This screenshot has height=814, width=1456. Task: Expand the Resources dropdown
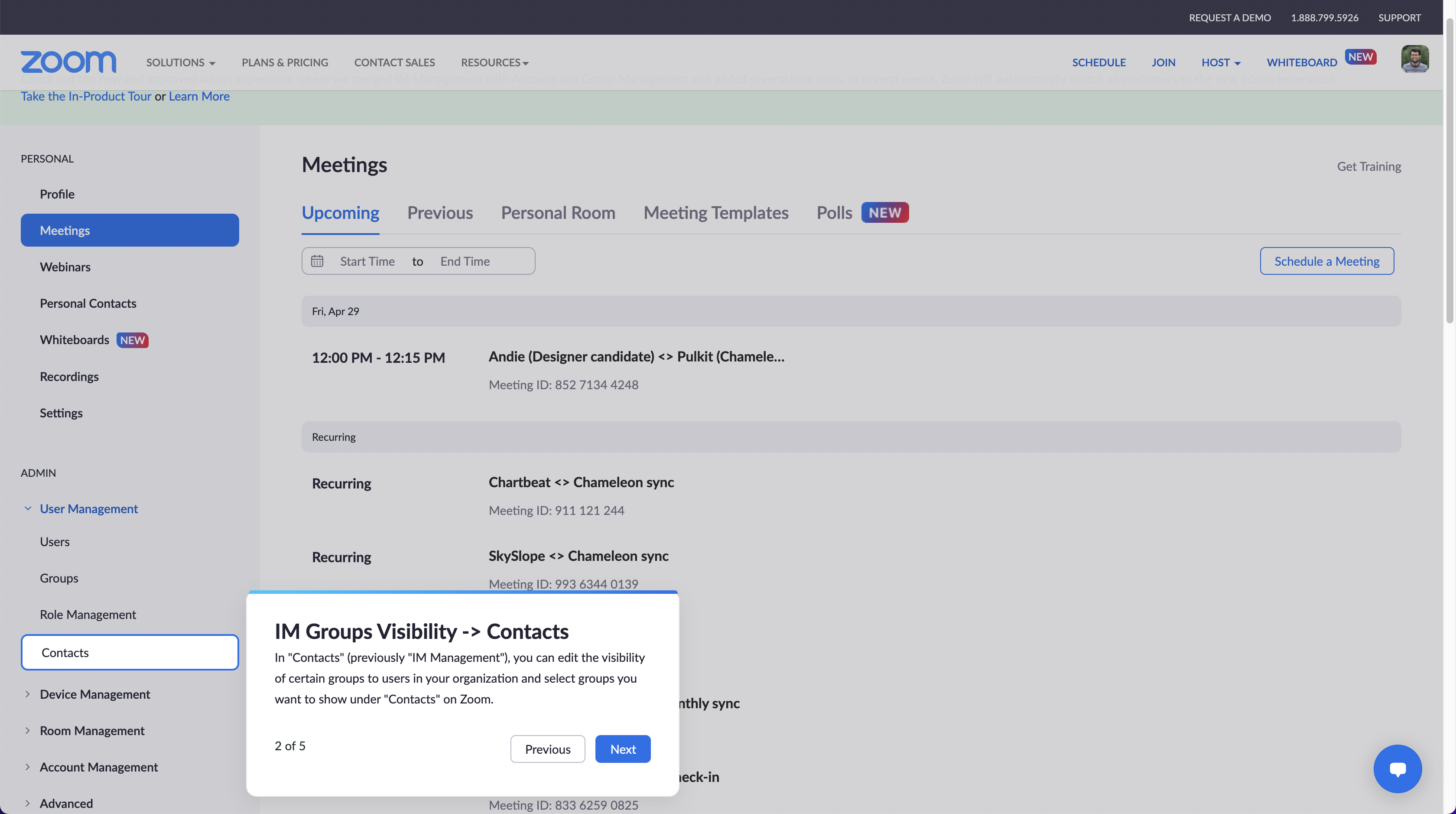coord(494,62)
